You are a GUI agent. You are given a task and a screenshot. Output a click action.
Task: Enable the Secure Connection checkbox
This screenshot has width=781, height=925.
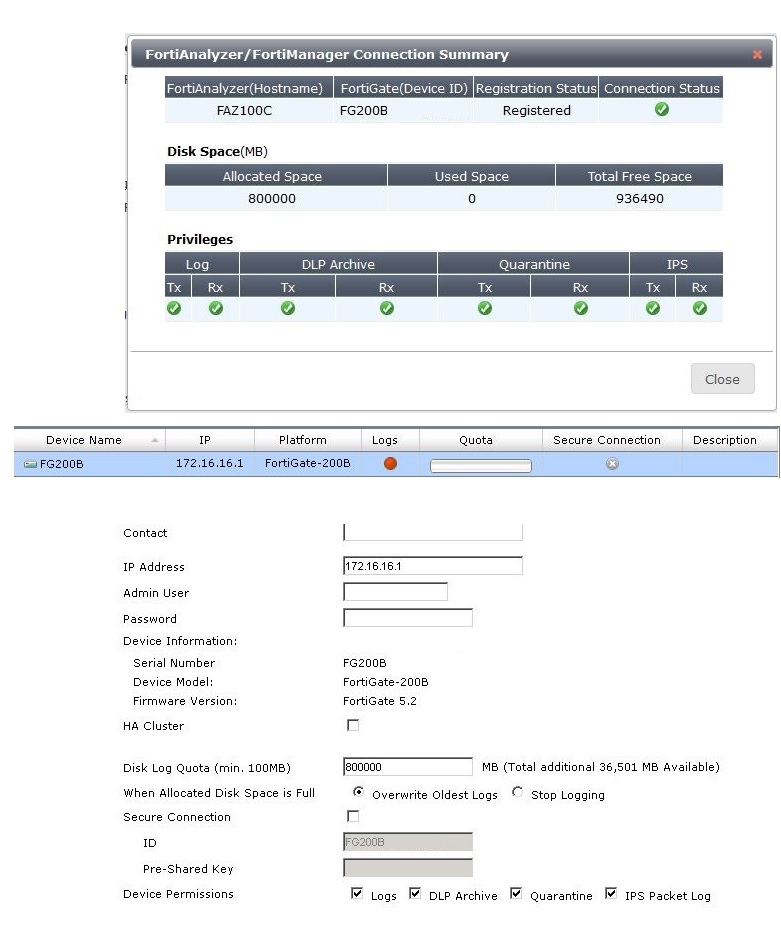tap(353, 816)
